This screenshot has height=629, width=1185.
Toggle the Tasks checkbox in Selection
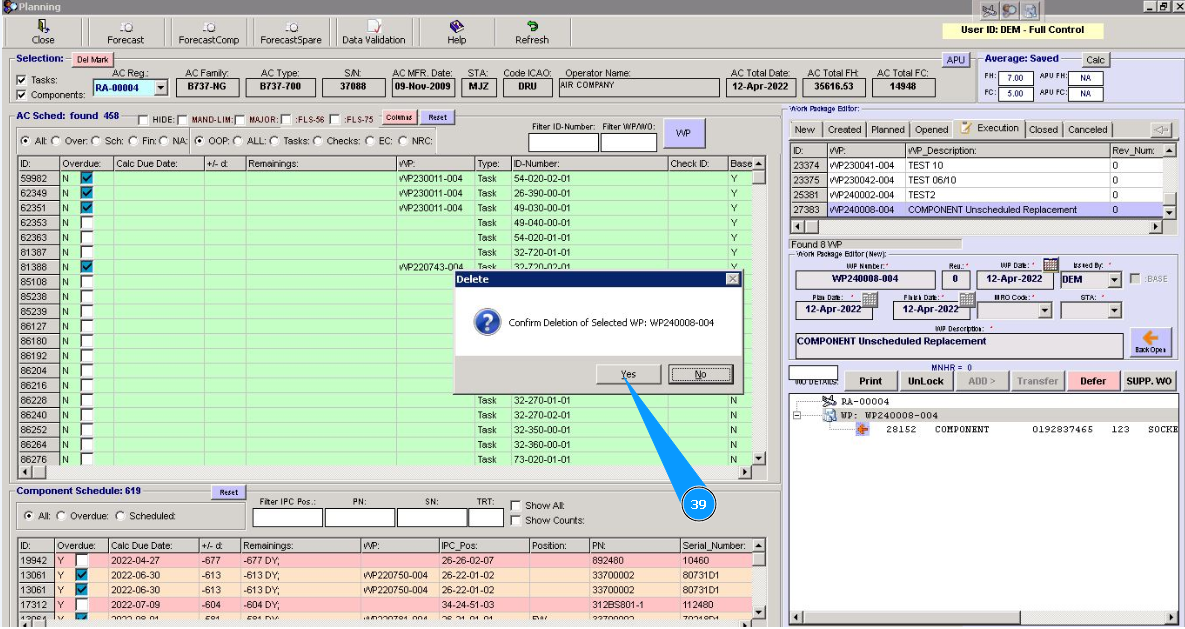coord(22,80)
